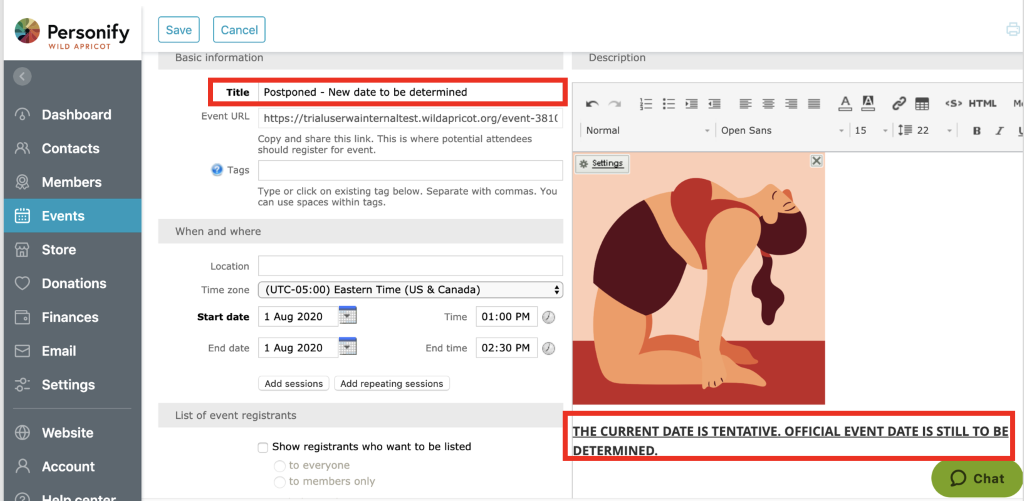Click the Tags input field

coord(410,170)
